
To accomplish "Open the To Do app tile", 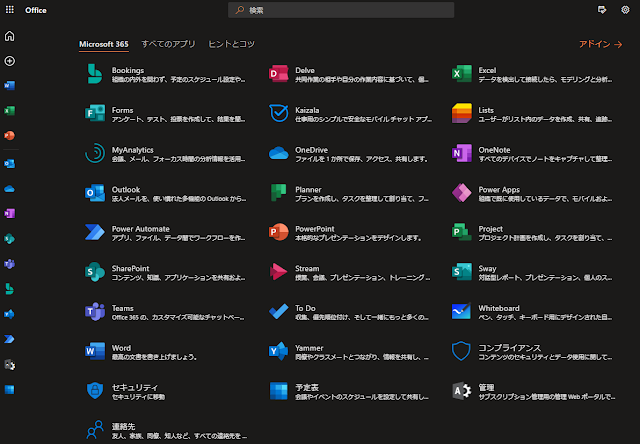I will (349, 312).
